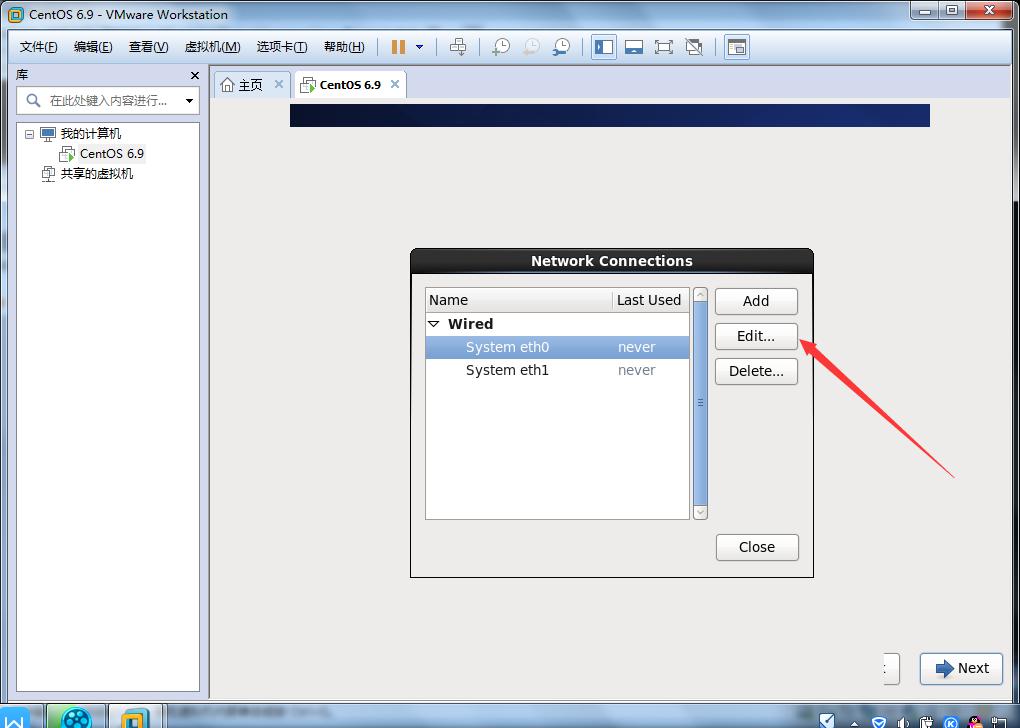The image size is (1020, 728).
Task: Enter full screen mode from the toolbar
Action: (664, 47)
